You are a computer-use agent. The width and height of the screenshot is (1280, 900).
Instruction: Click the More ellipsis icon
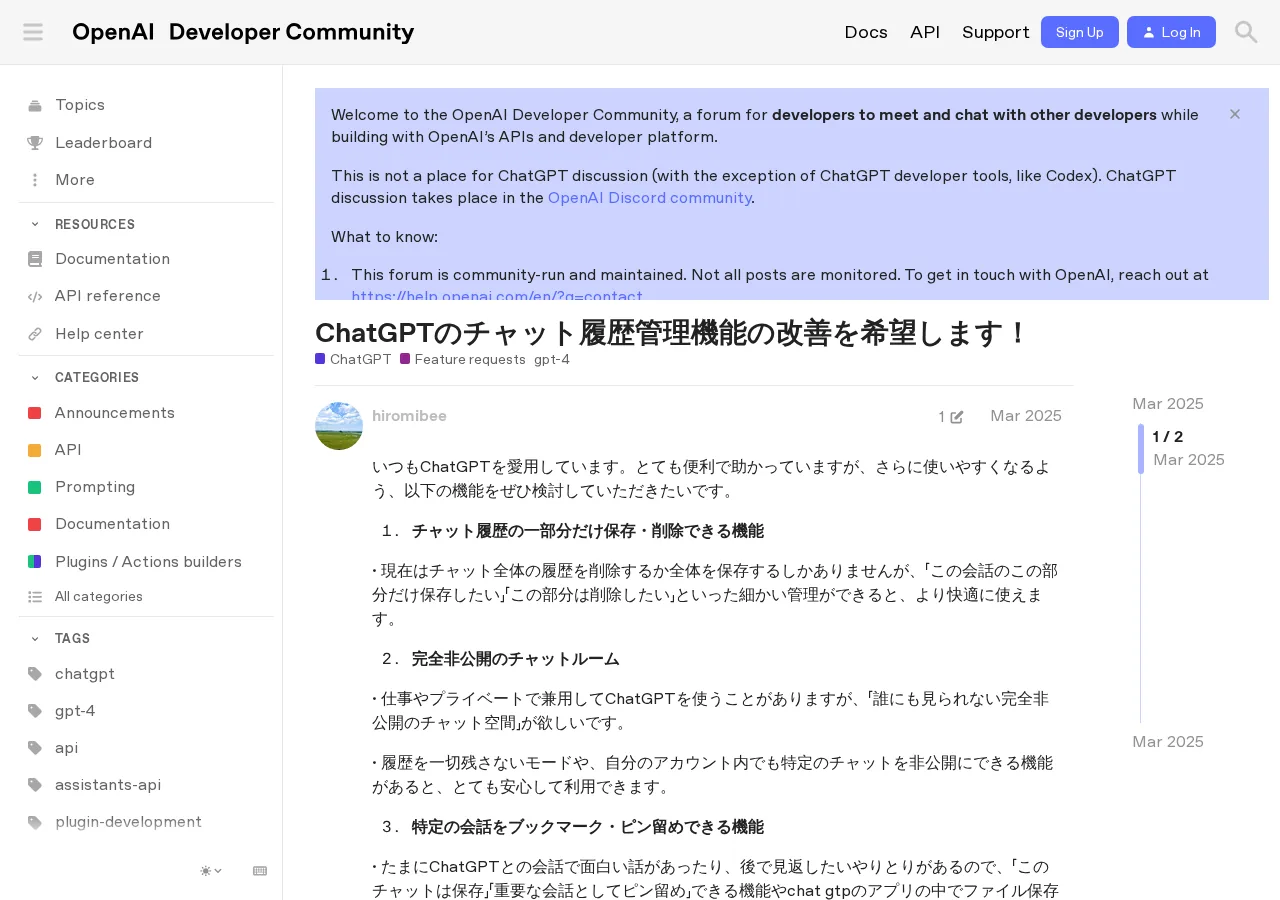tap(35, 180)
